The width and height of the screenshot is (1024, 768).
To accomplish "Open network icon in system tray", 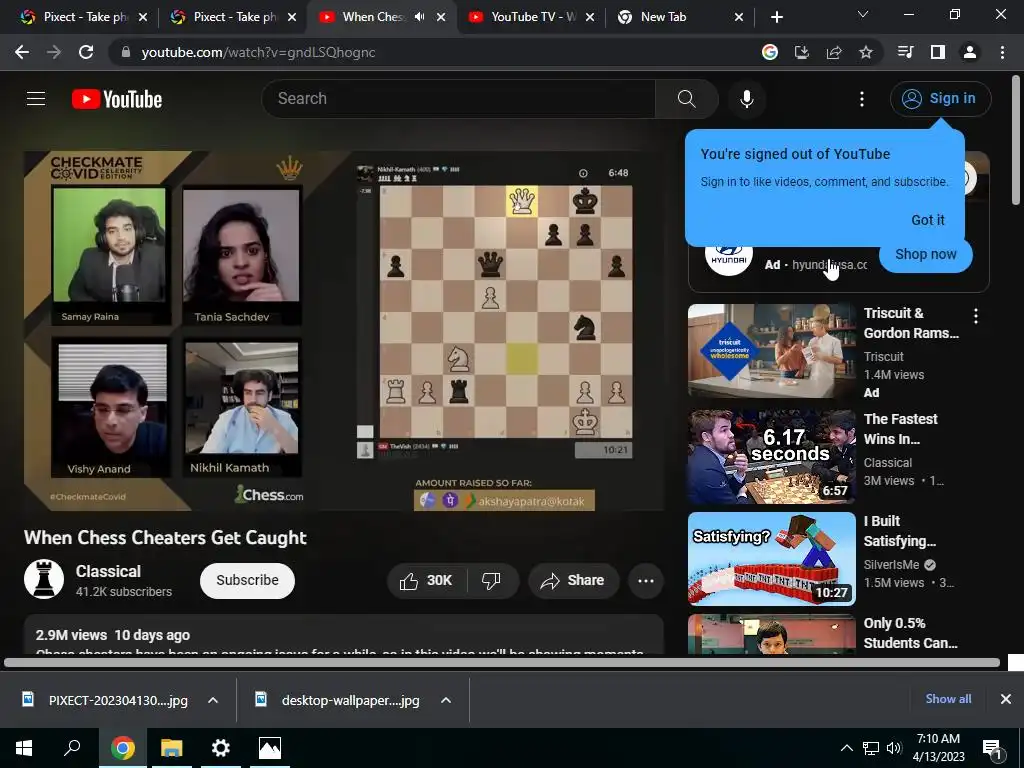I will point(871,748).
